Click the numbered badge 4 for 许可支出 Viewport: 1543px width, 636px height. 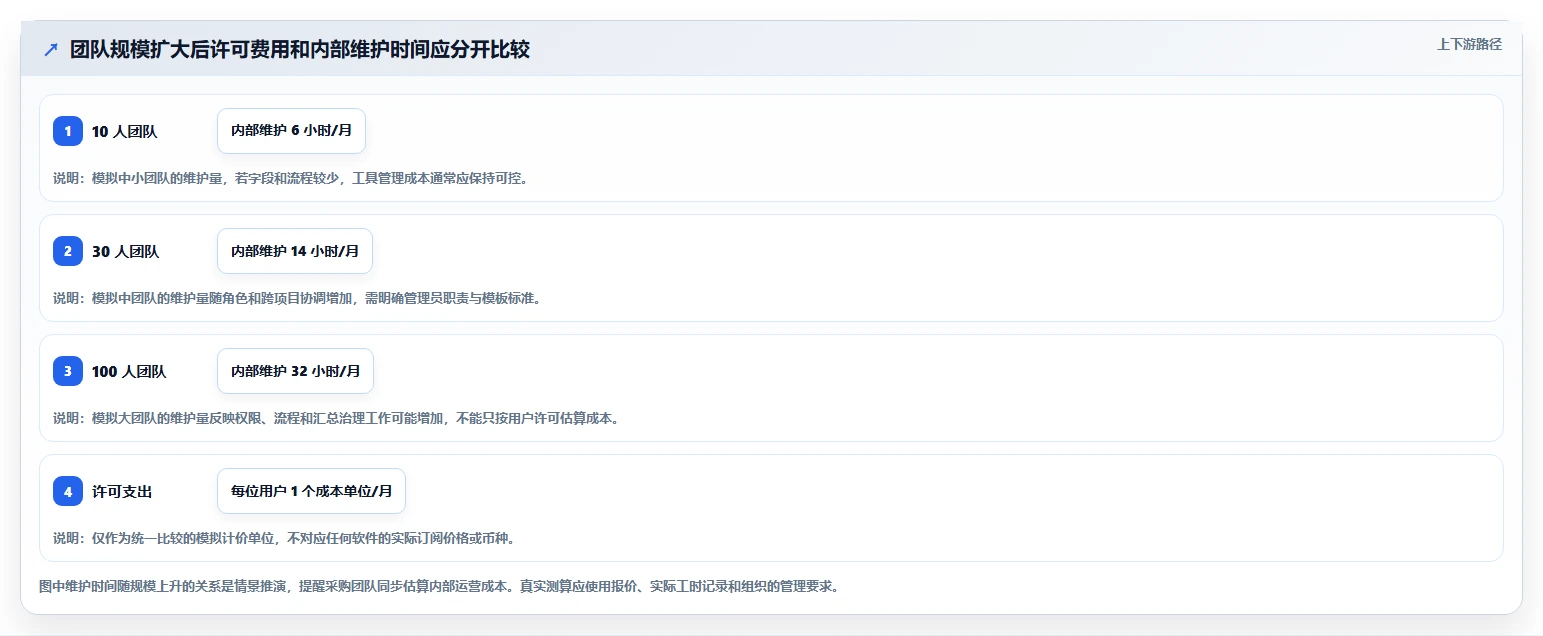click(68, 491)
